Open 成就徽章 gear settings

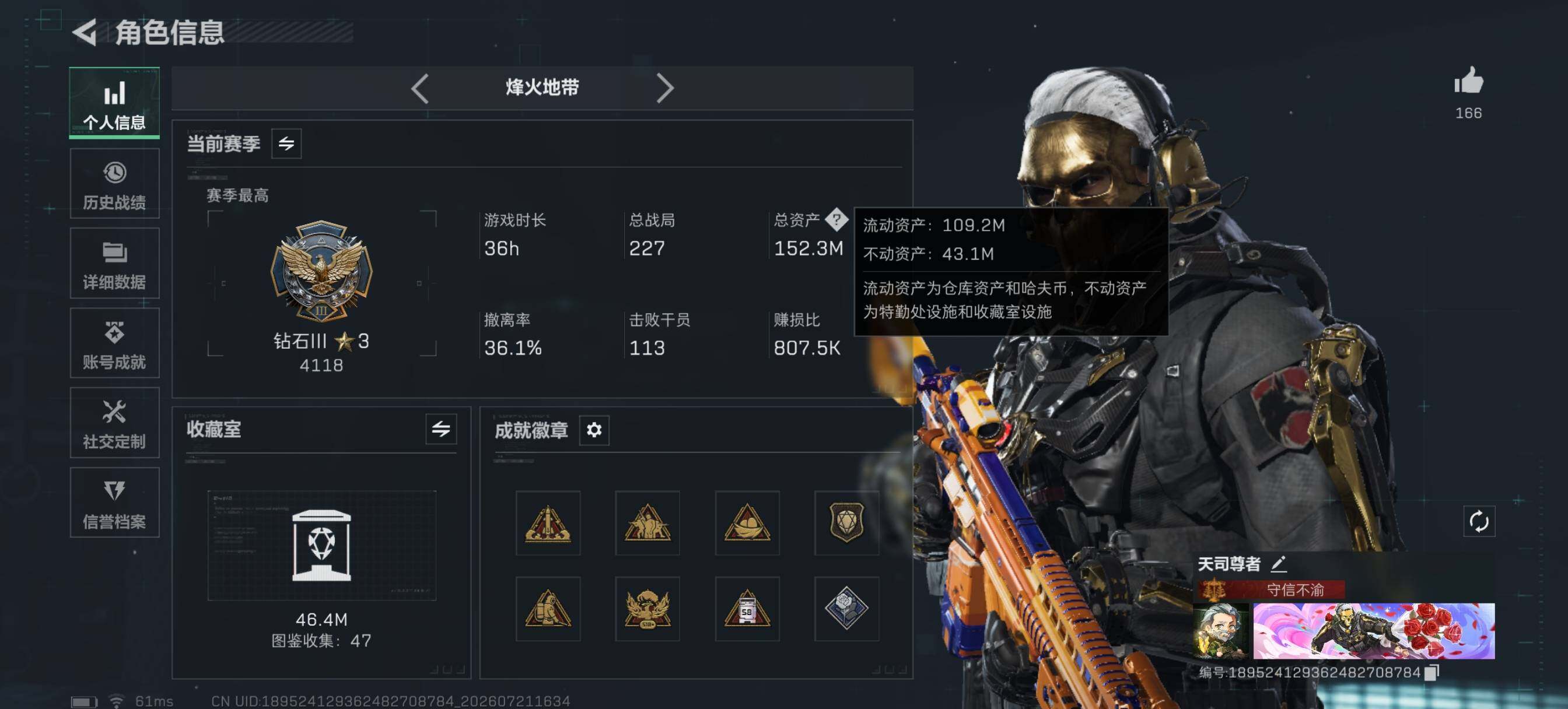[594, 430]
